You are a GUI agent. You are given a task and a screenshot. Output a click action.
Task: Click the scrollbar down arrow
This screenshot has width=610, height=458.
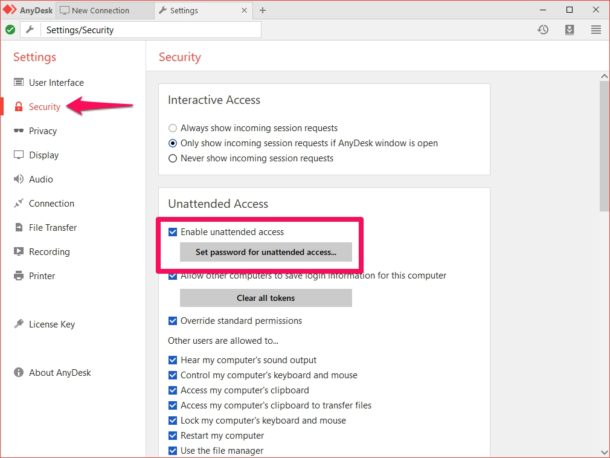[x=604, y=452]
